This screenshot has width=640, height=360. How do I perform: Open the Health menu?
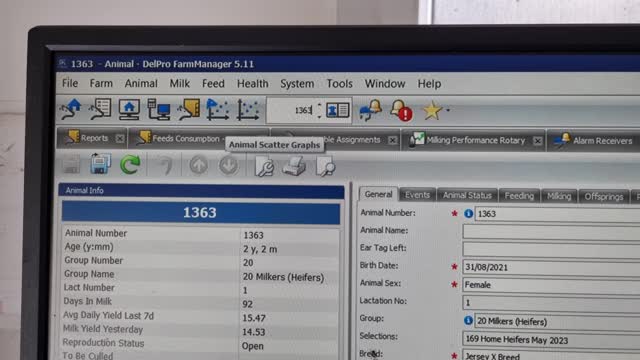pyautogui.click(x=253, y=84)
